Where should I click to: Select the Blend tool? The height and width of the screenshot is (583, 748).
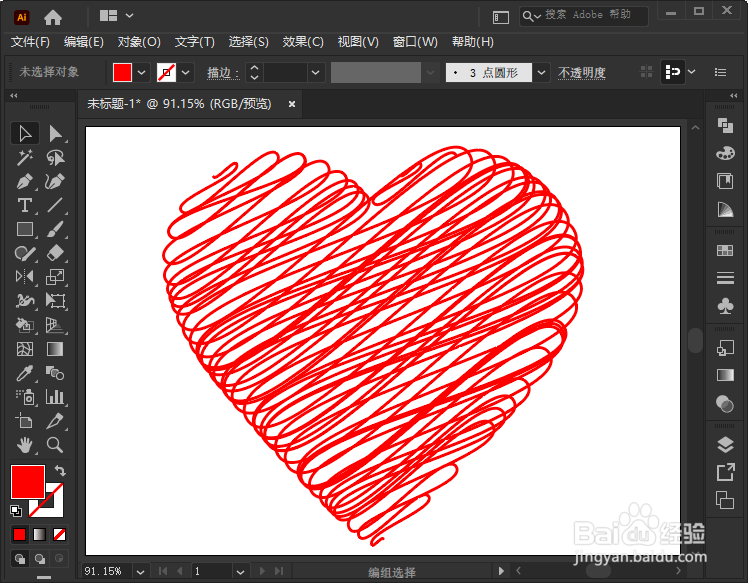click(x=55, y=373)
